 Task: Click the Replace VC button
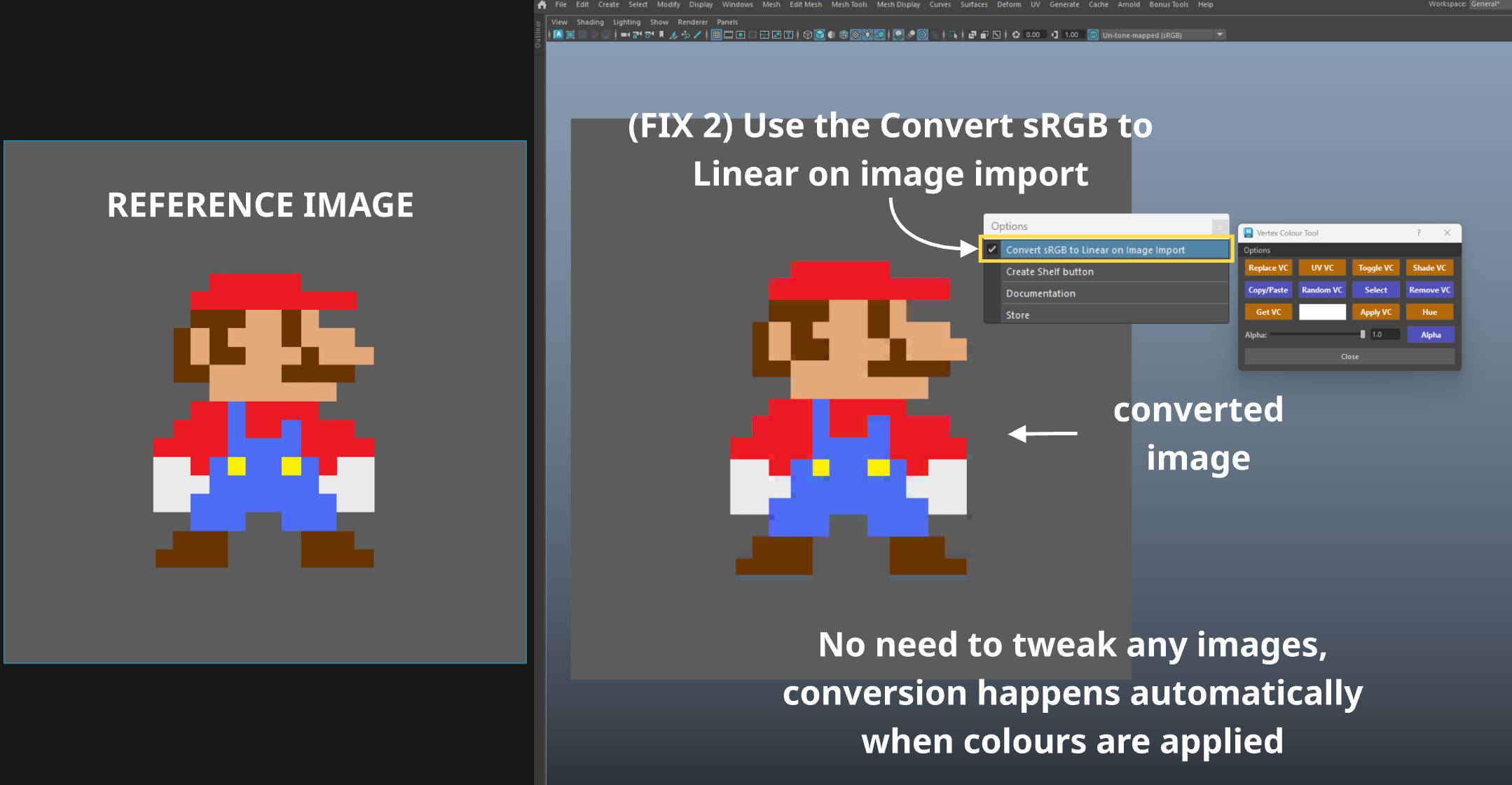tap(1268, 268)
